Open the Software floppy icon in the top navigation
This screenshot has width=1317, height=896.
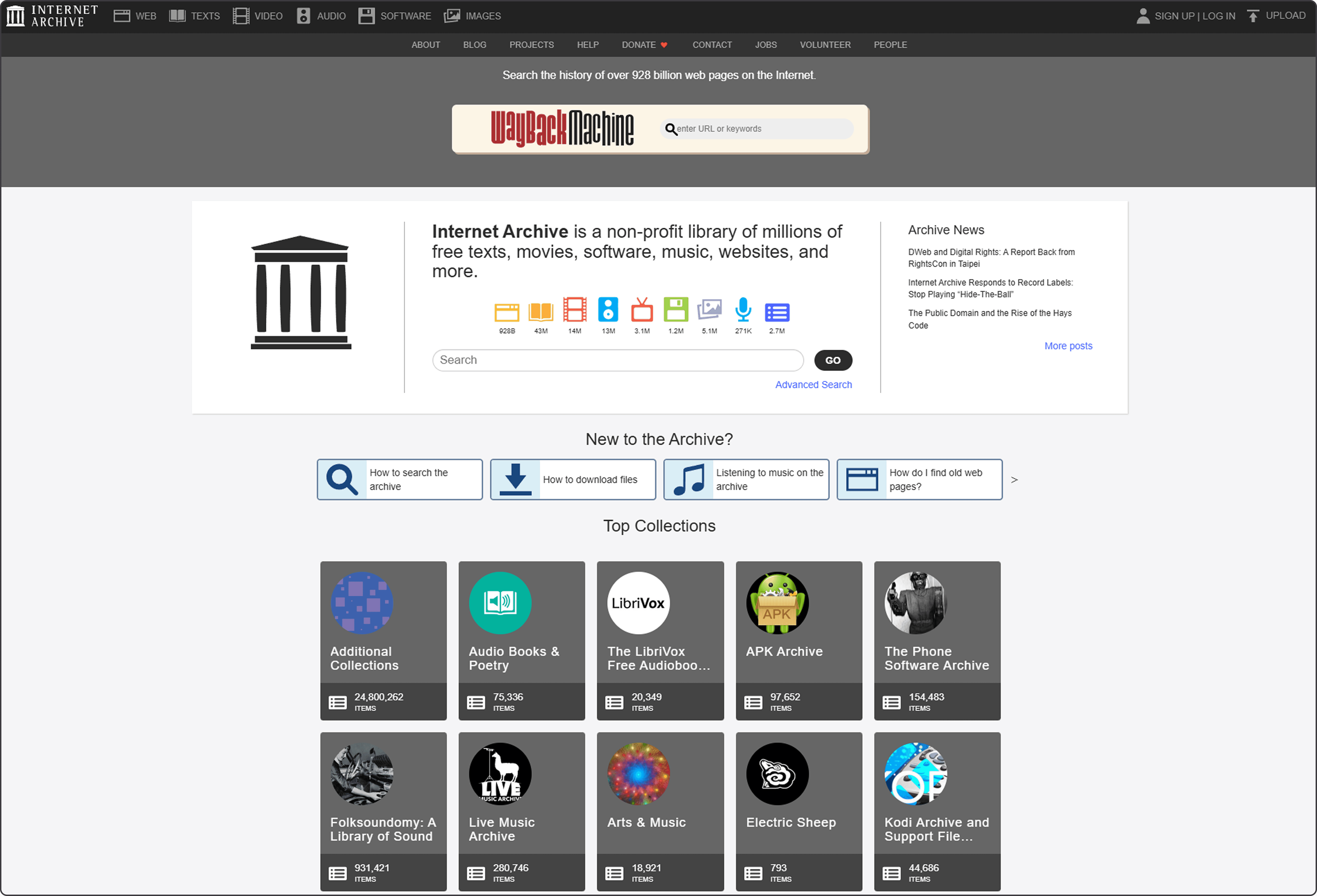[367, 16]
